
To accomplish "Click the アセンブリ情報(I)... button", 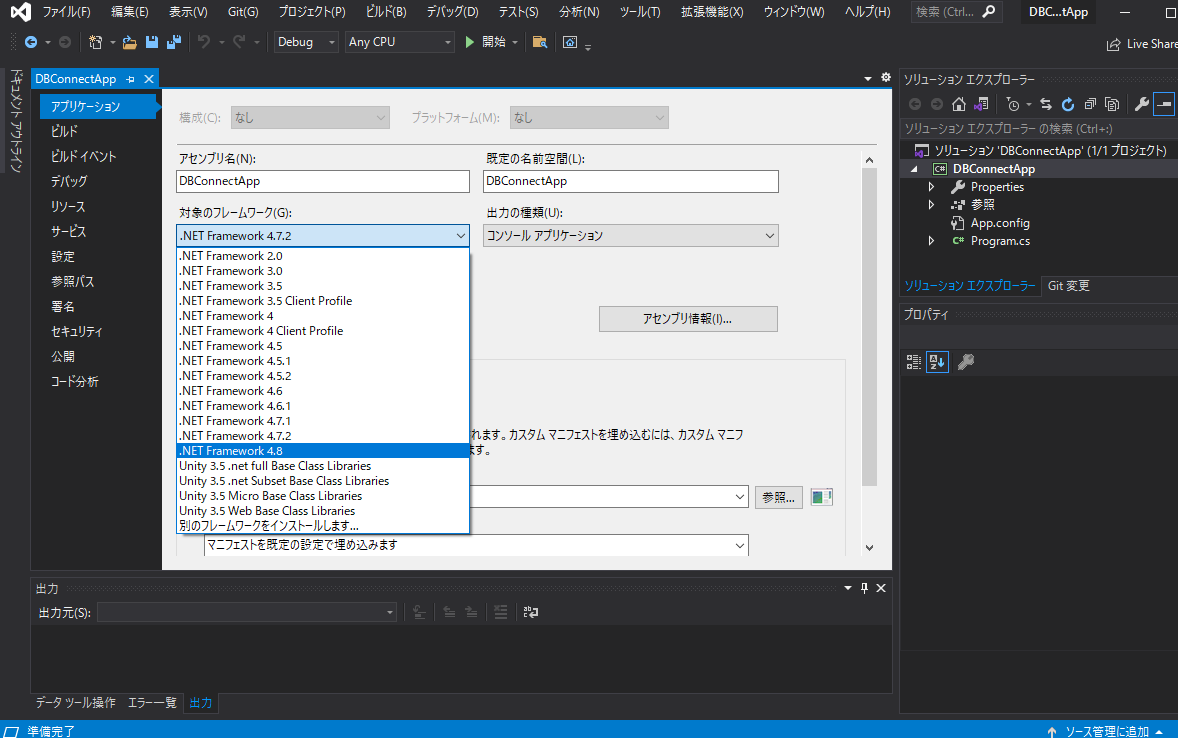I will click(688, 318).
